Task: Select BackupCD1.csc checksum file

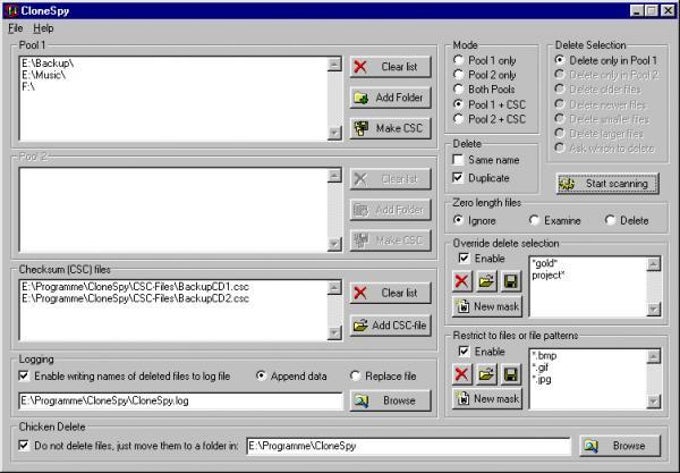Action: pos(135,287)
